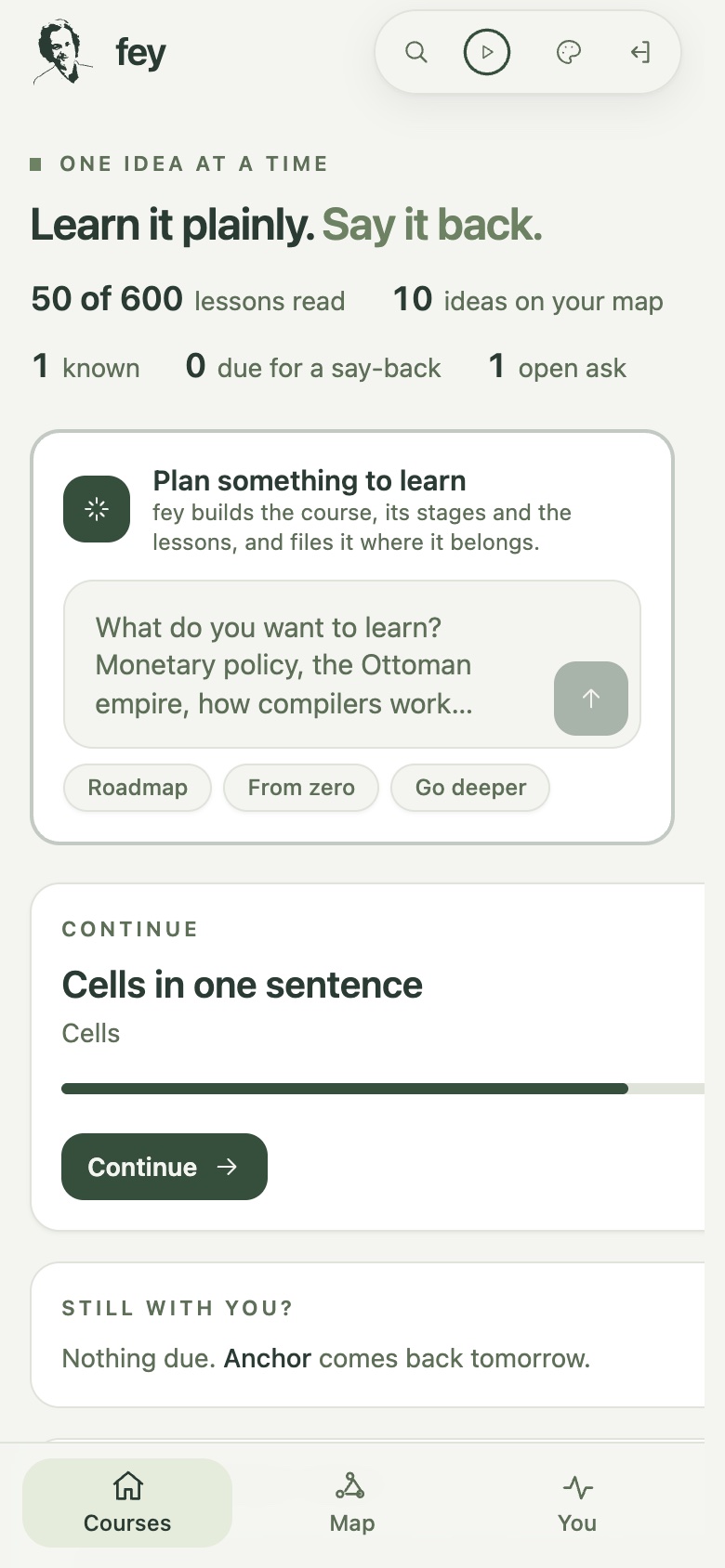The image size is (725, 1568).
Task: Select the Roadmap chip
Action: click(x=138, y=788)
